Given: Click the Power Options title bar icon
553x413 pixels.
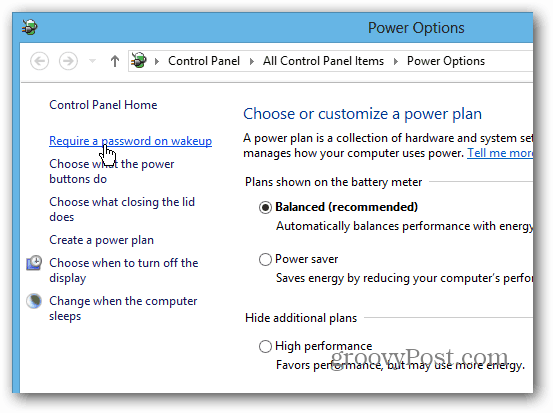Looking at the screenshot, I should pyautogui.click(x=30, y=27).
